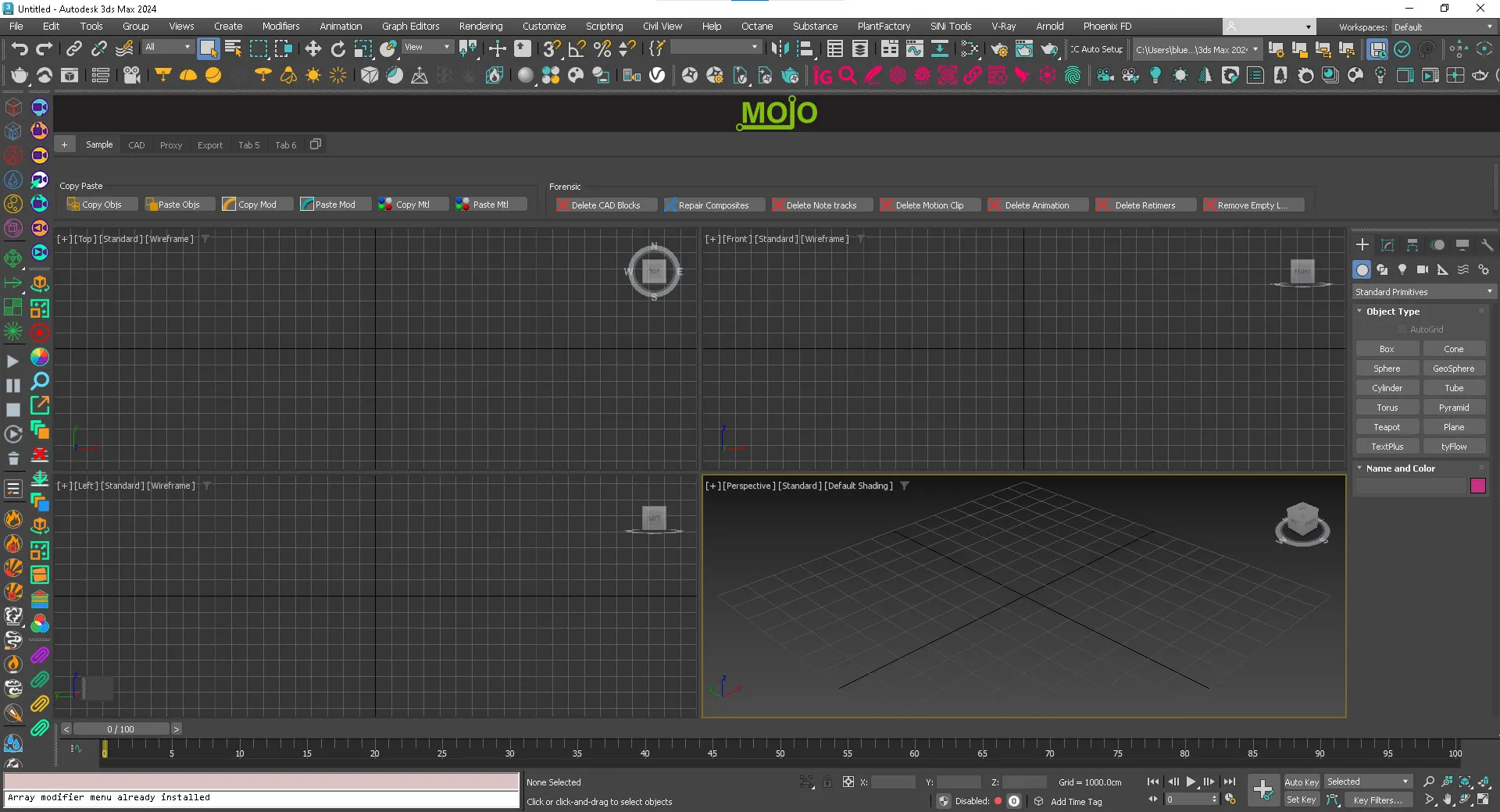Switch to the CAD tab

pos(137,145)
